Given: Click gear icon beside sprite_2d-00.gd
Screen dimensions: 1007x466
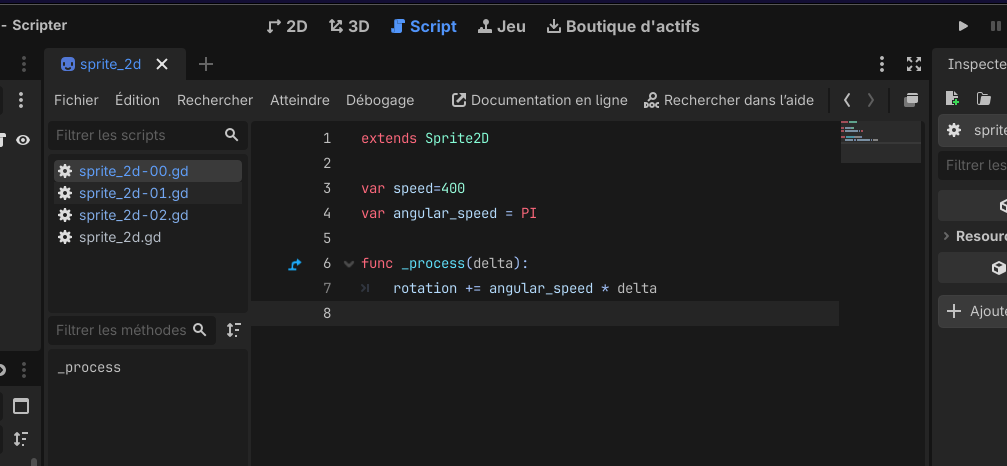Looking at the screenshot, I should click(65, 171).
